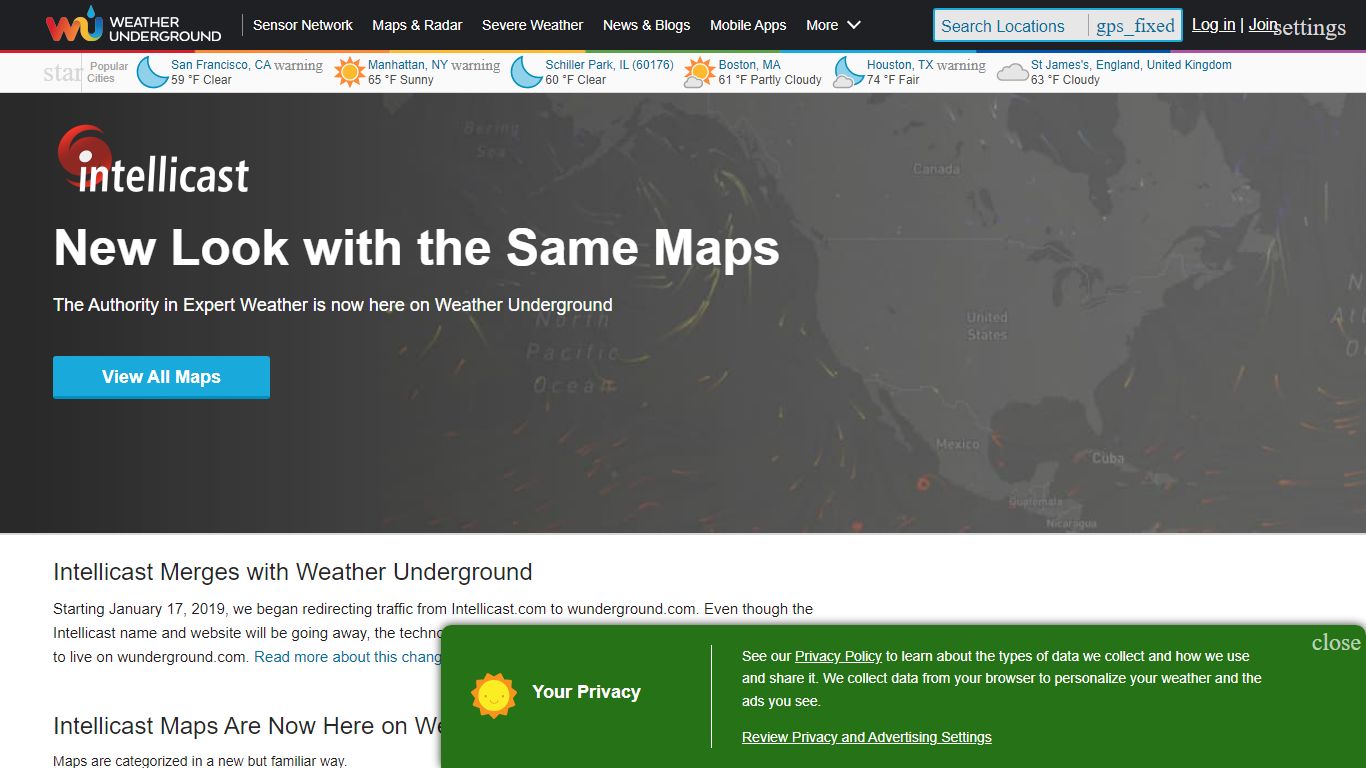Open Houston, TX forecast link

[x=900, y=65]
